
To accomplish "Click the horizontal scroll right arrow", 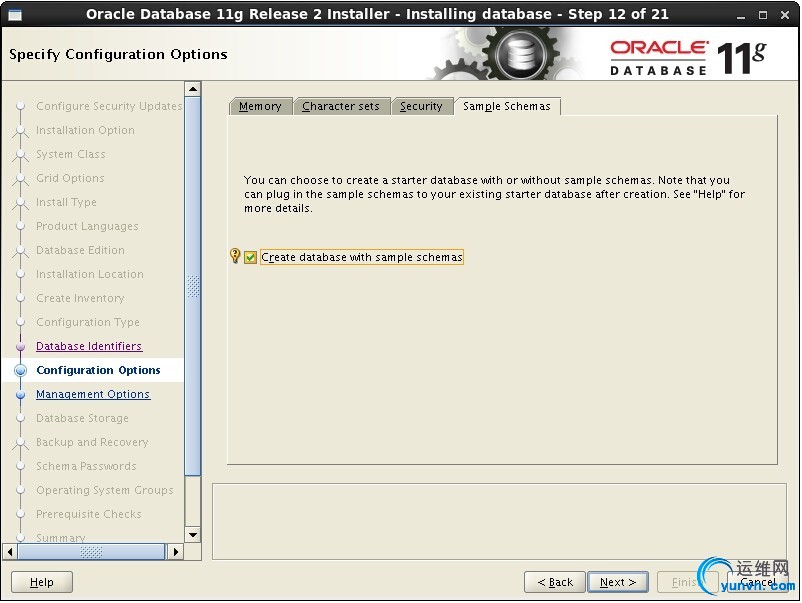I will (176, 551).
